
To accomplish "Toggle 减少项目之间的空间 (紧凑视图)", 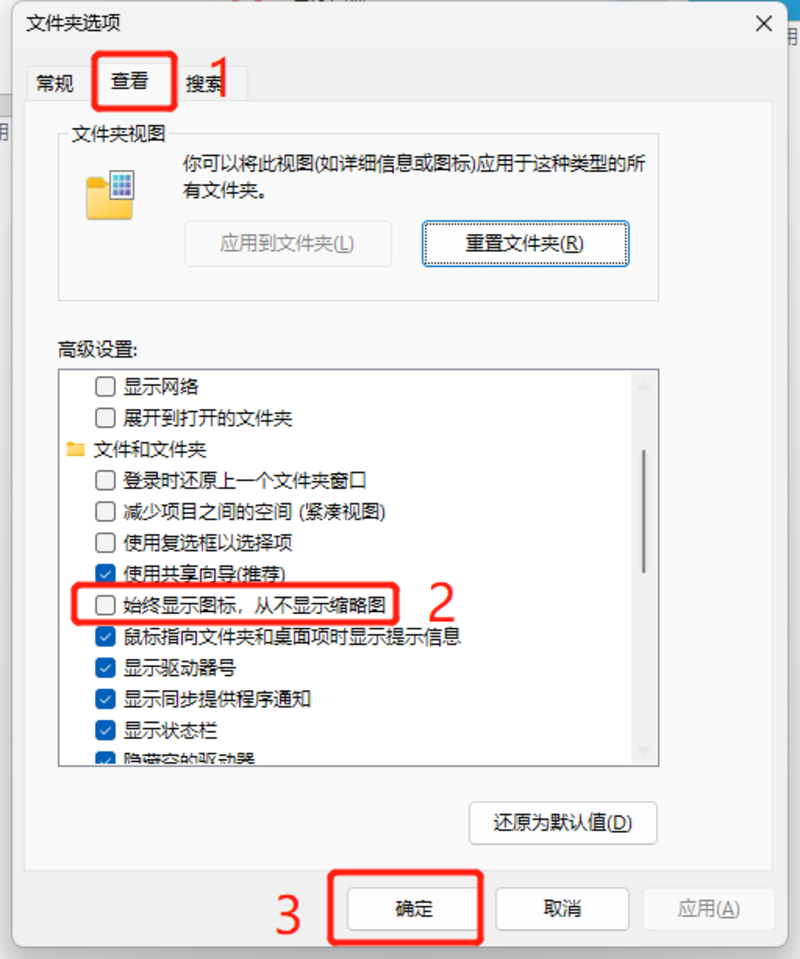I will pos(105,512).
